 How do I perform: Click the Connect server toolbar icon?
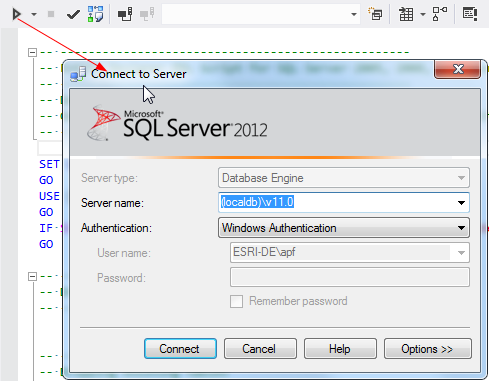125,14
